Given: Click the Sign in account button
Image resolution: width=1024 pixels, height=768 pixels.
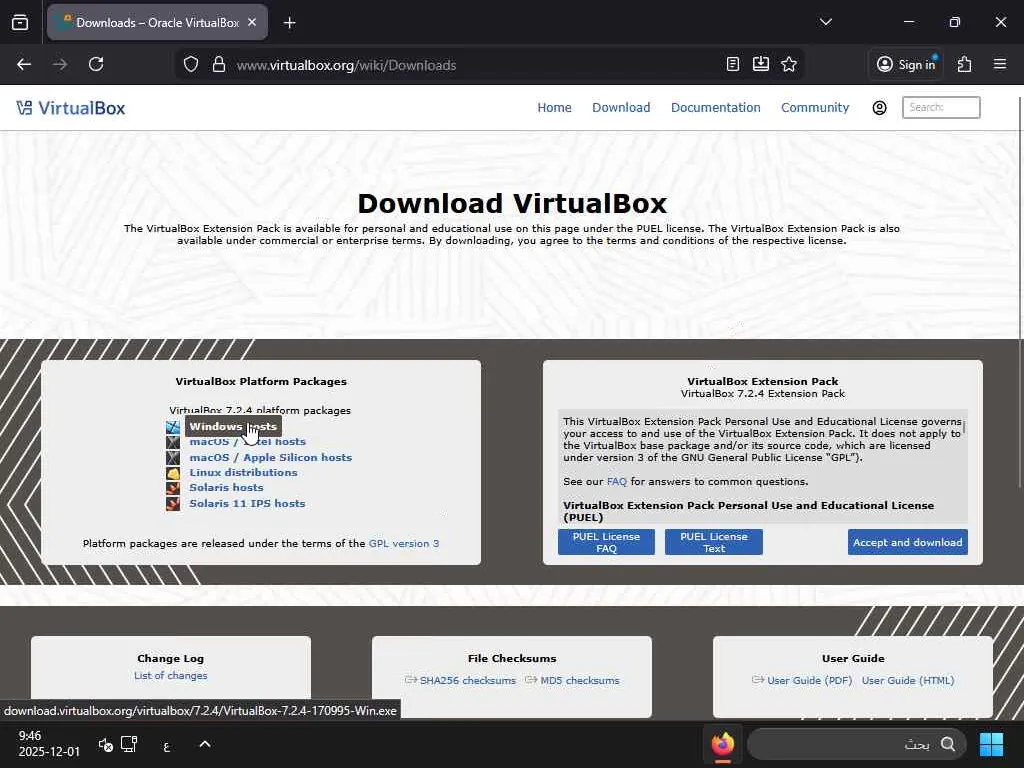Looking at the screenshot, I should pyautogui.click(x=906, y=64).
